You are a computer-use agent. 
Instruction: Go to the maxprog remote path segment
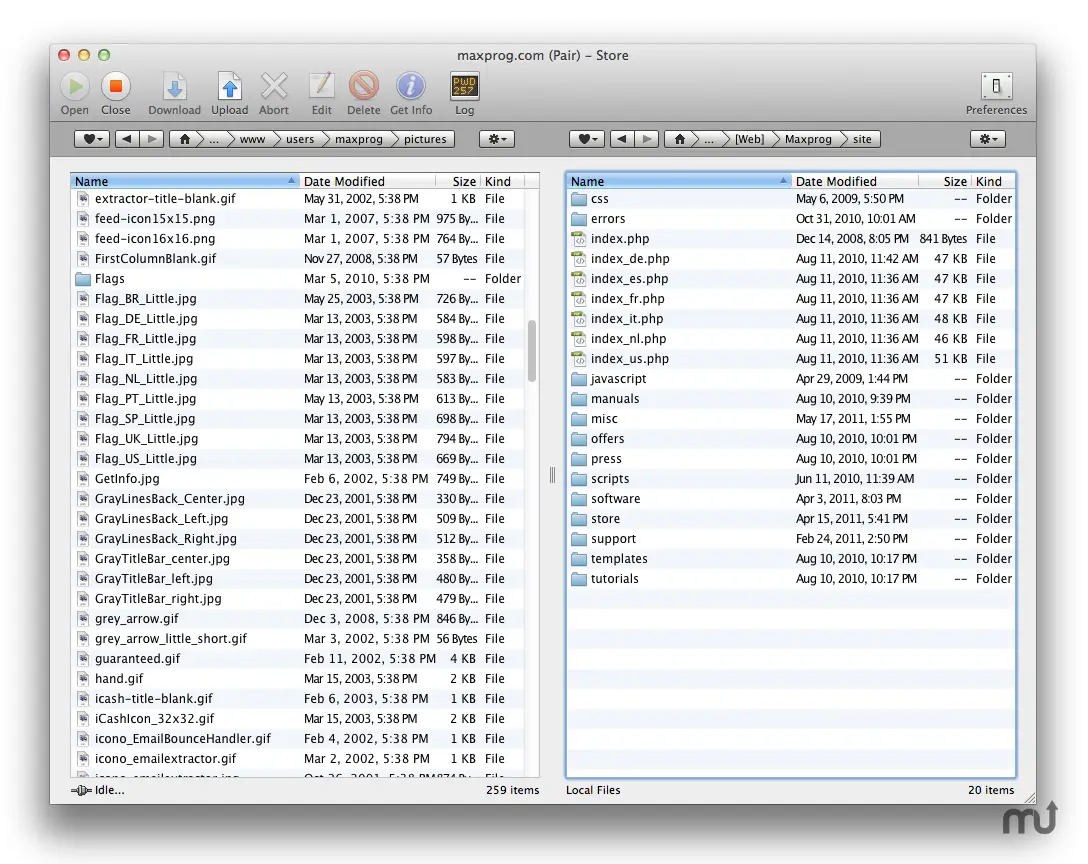[x=359, y=139]
